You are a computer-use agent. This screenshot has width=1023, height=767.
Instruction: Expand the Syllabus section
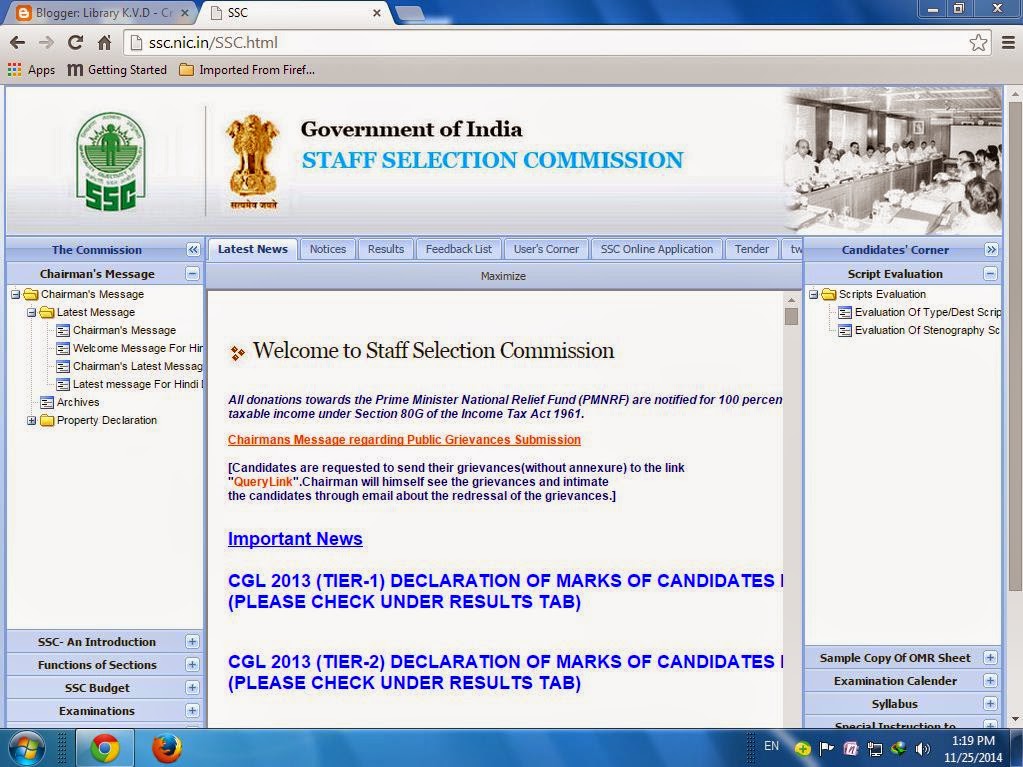point(990,704)
